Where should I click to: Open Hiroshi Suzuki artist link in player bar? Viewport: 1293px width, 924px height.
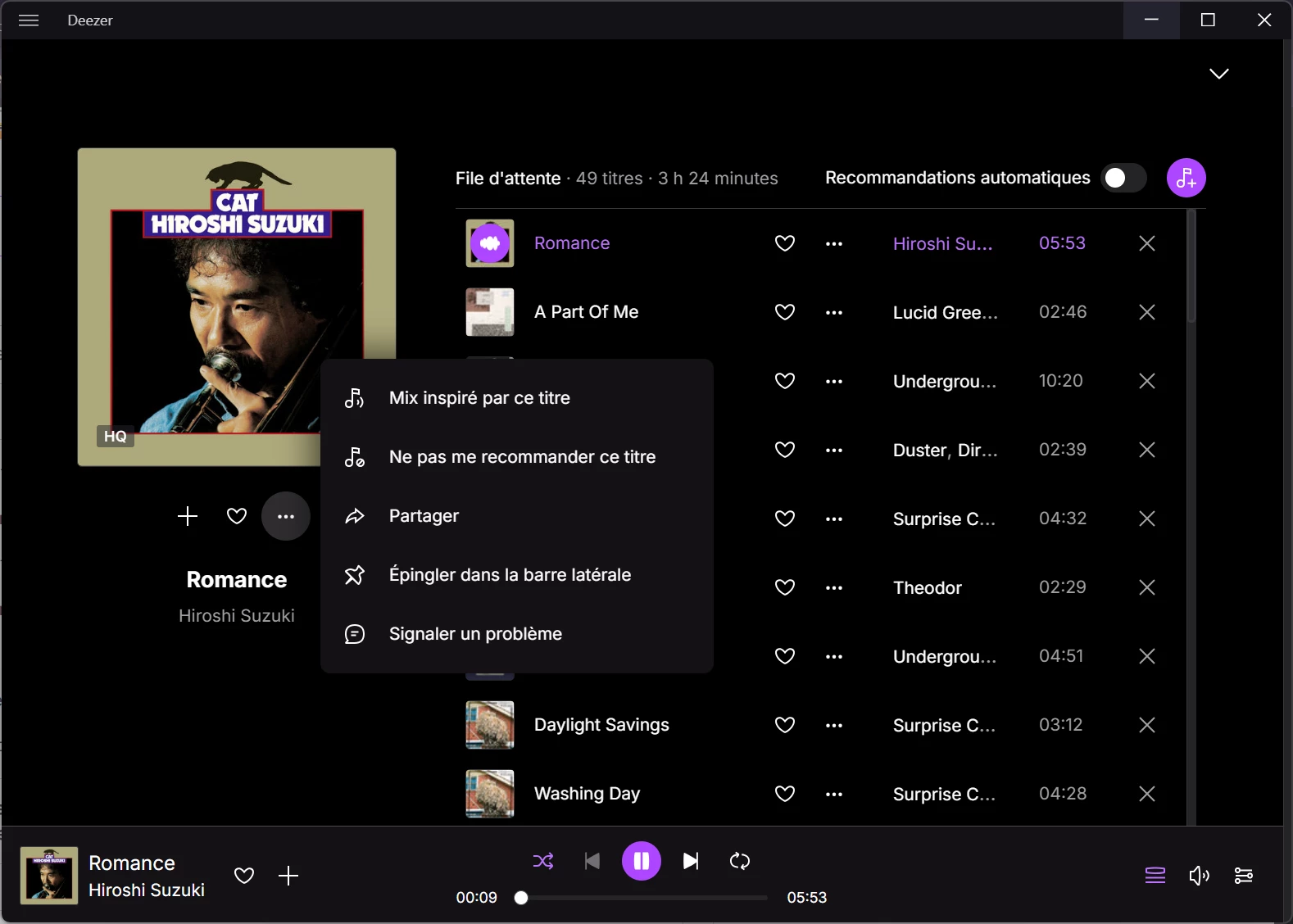tap(147, 890)
